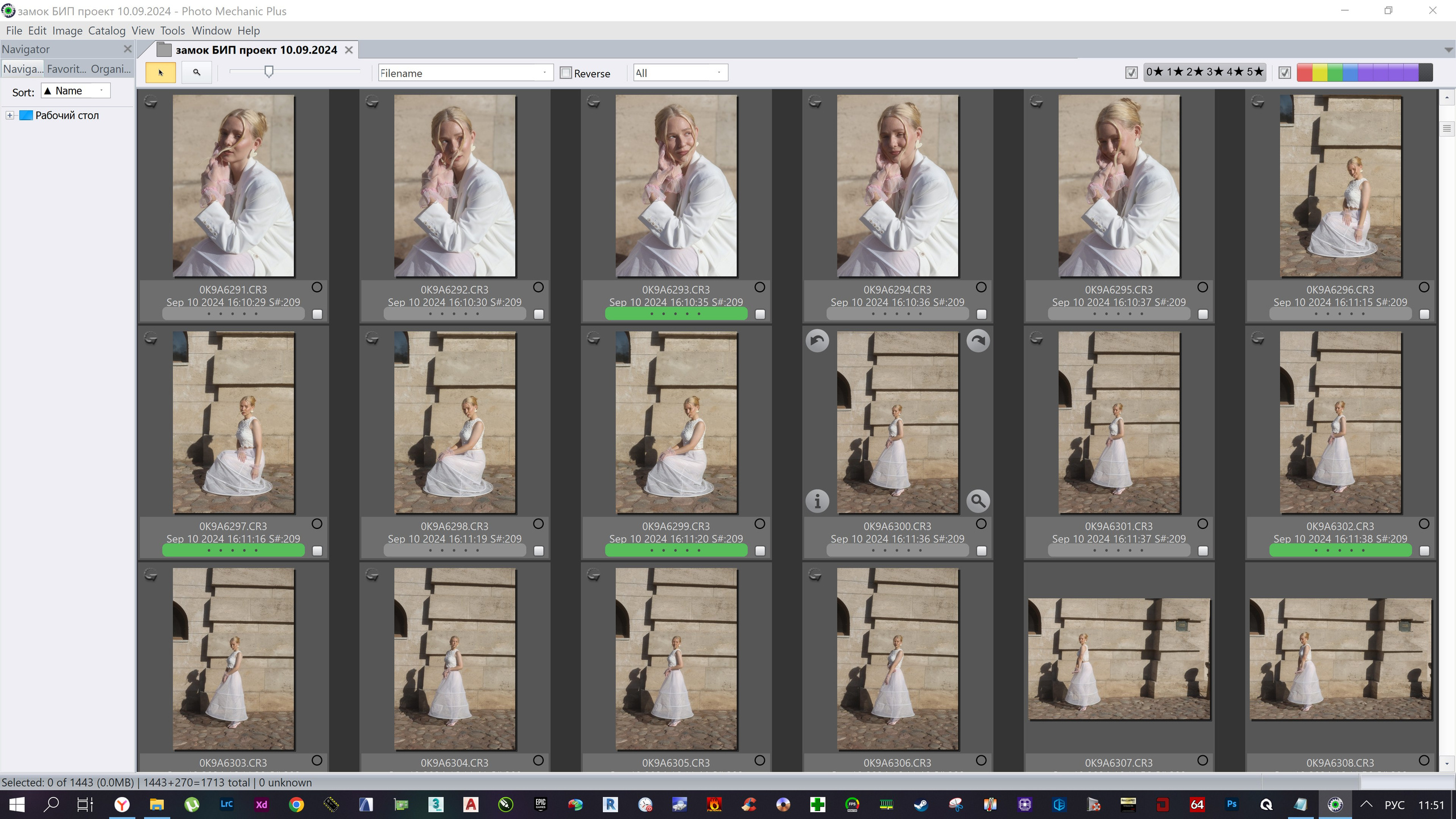
Task: Open info for 0K9A6300.CR3
Action: 817,501
